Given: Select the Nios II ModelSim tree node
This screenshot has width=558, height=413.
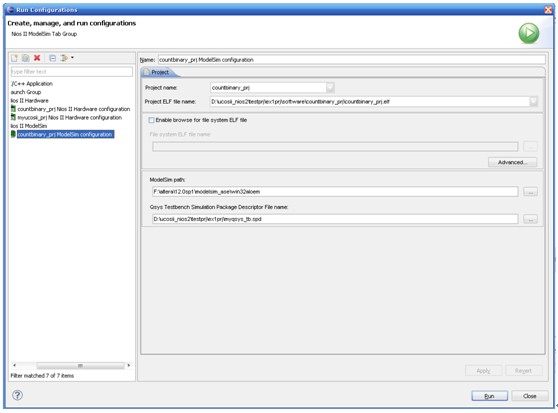Looking at the screenshot, I should [x=29, y=126].
